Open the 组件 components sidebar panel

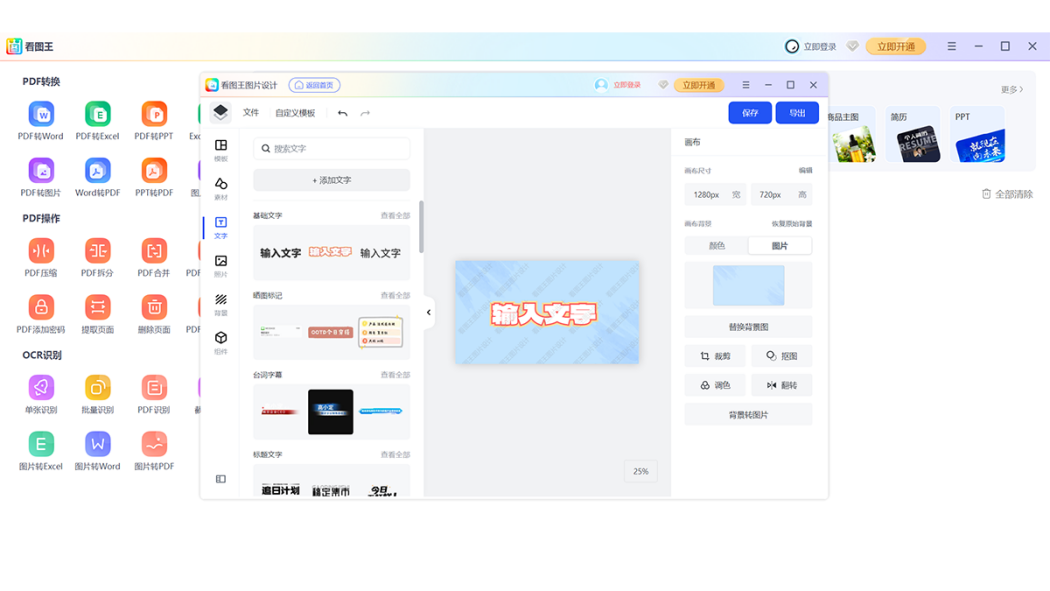pos(220,343)
